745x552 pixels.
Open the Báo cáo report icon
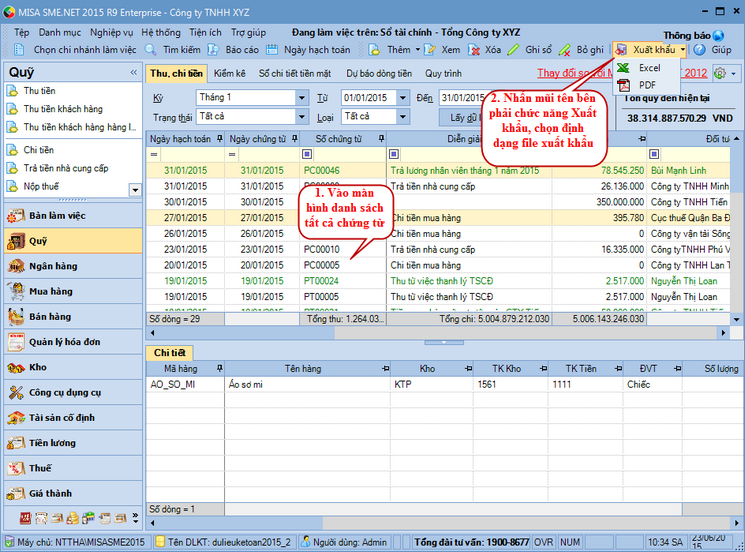click(x=213, y=49)
